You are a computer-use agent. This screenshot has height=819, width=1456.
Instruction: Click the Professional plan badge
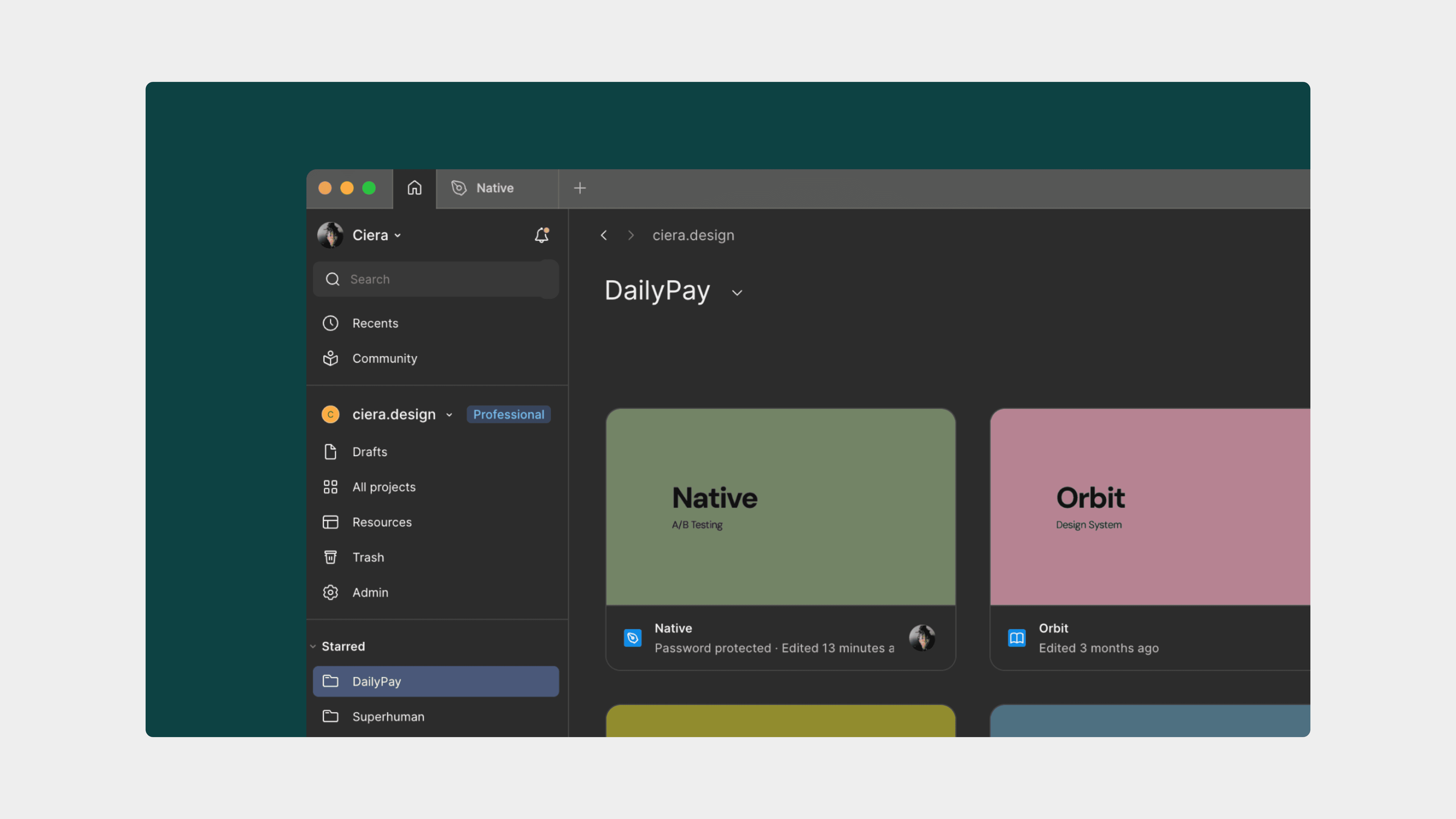click(508, 414)
